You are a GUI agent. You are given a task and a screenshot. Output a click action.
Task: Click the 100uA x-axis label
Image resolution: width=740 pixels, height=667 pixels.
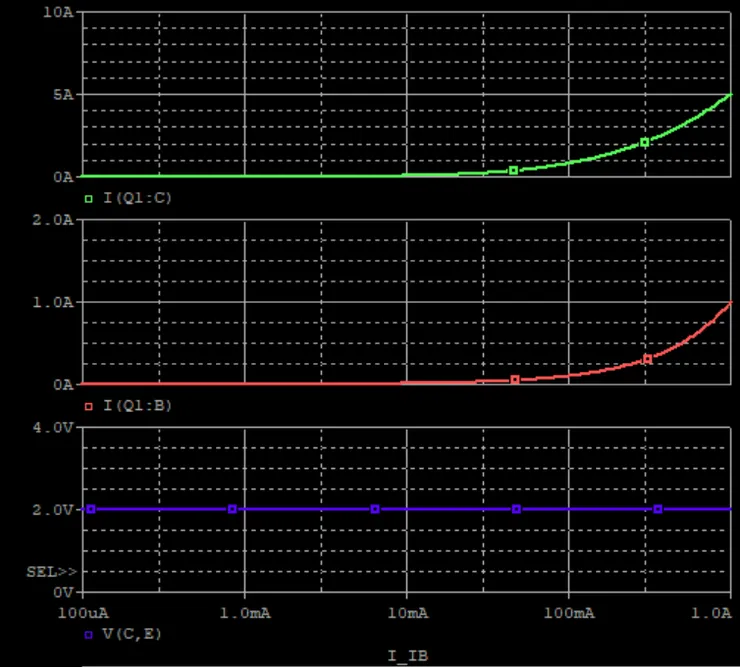pyautogui.click(x=83, y=613)
